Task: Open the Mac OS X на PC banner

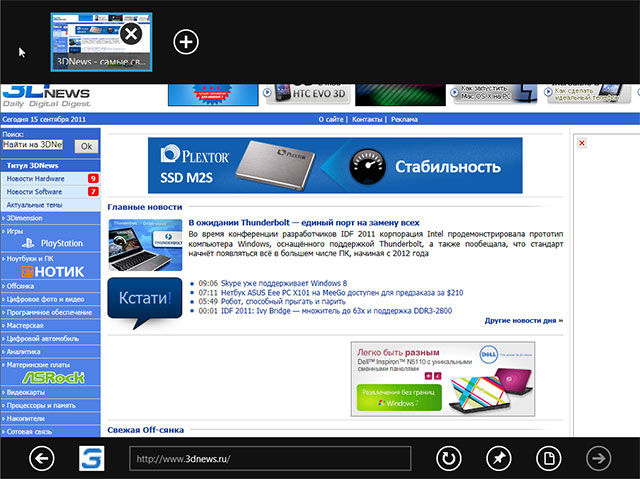Action: point(493,94)
